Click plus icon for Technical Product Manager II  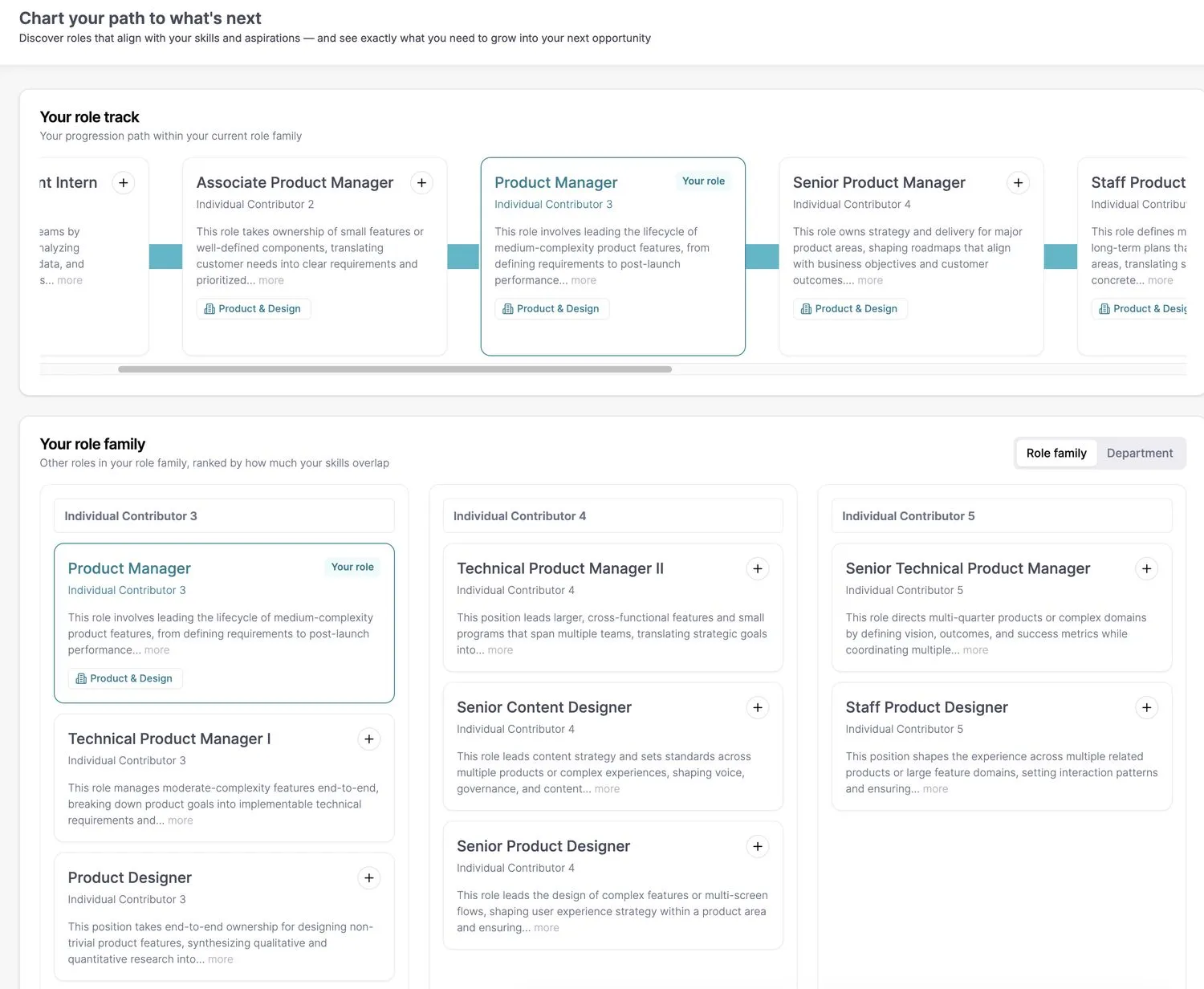757,569
